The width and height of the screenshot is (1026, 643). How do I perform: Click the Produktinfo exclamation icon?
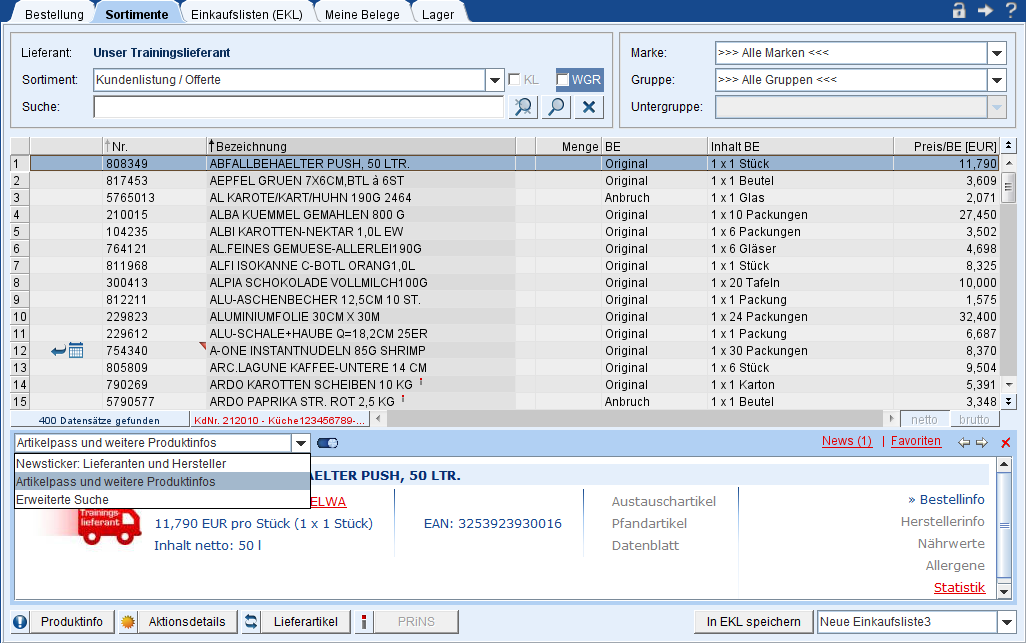click(x=20, y=622)
